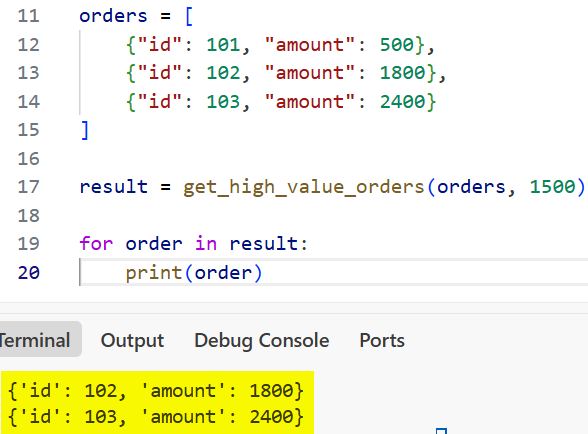Click the get_high_value_orders function call
This screenshot has height=434, width=588.
point(304,187)
